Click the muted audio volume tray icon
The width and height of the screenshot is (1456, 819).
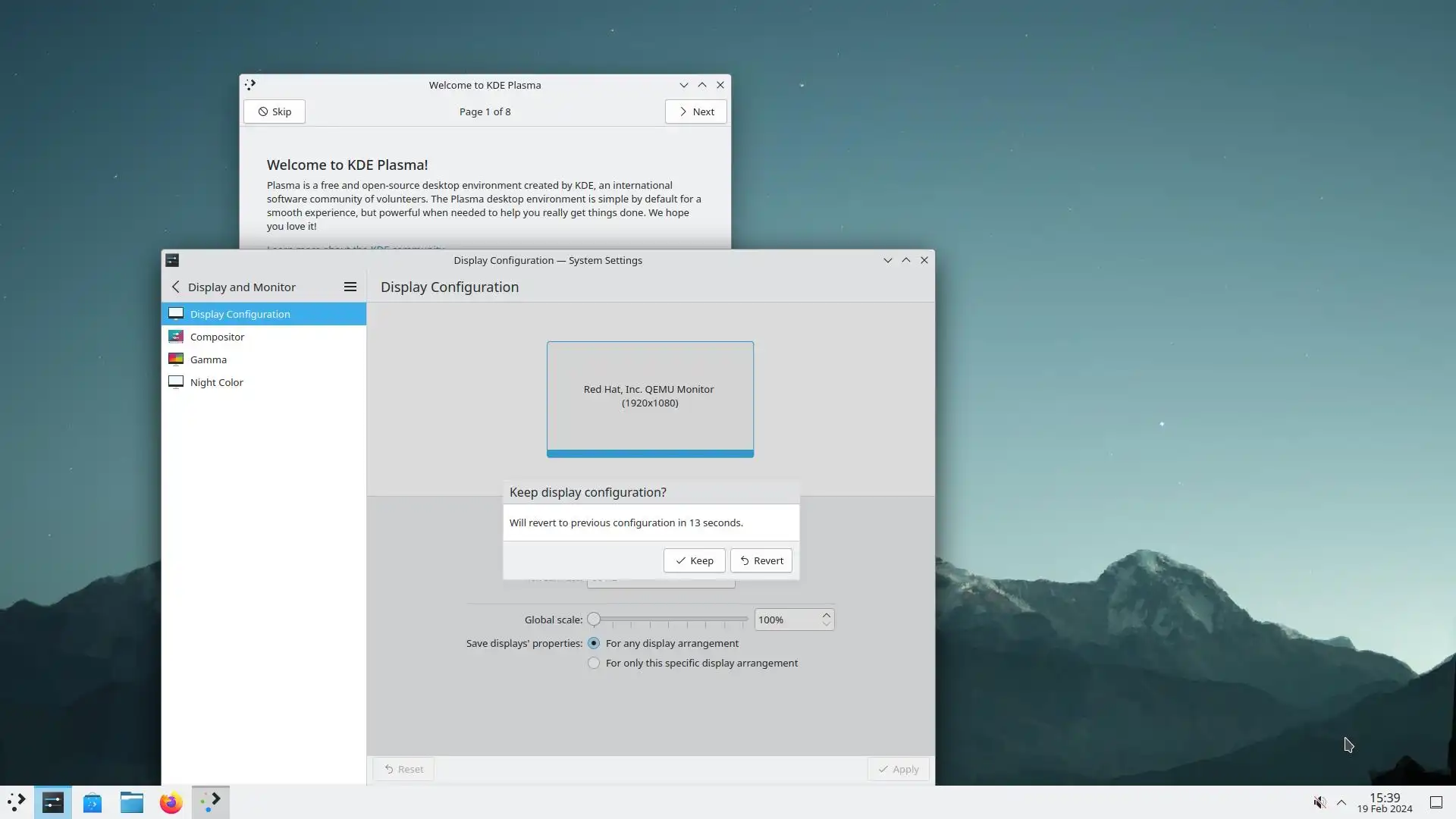(1319, 802)
